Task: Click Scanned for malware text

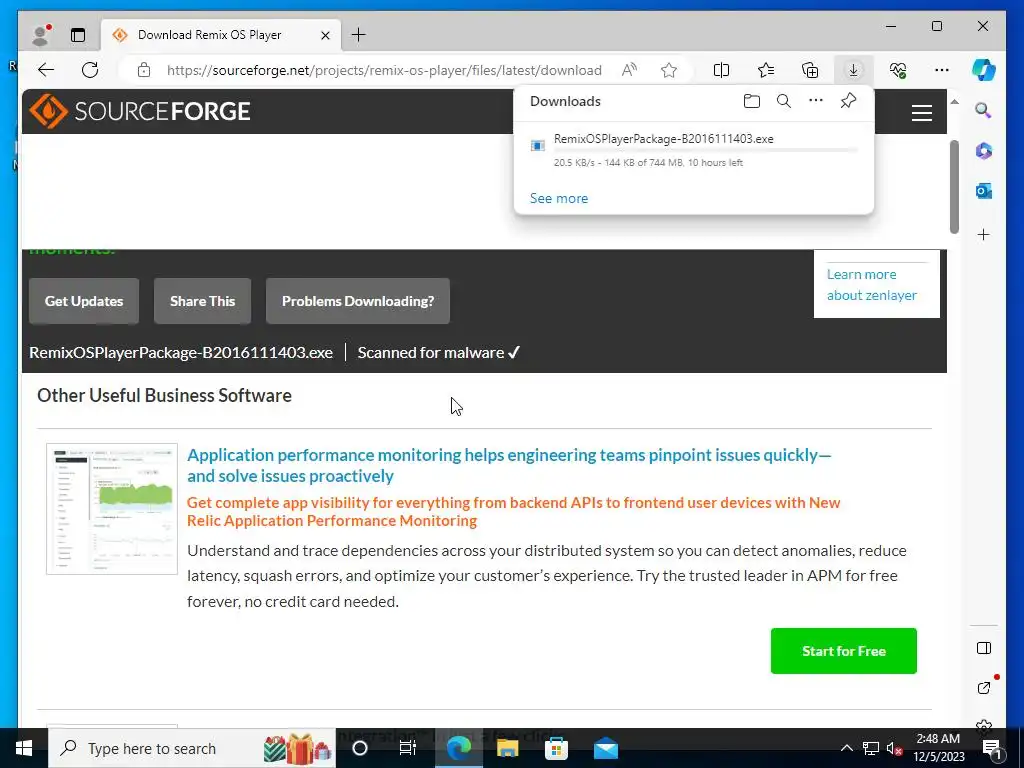Action: [x=438, y=353]
